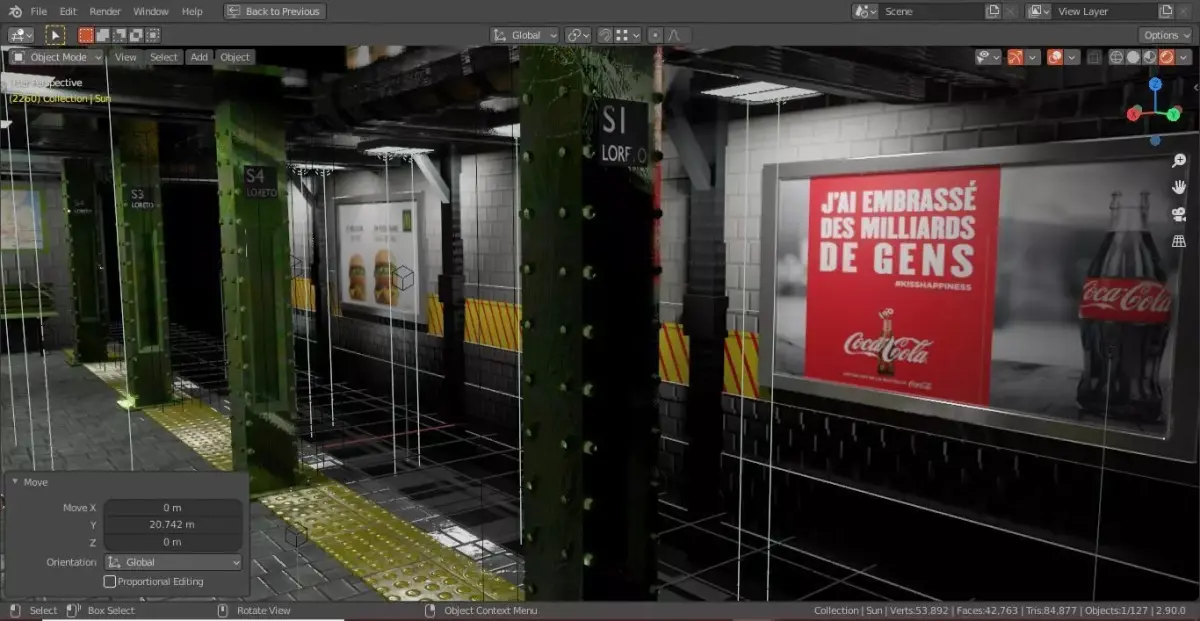This screenshot has width=1200, height=621.
Task: Toggle the camera view icon
Action: pyautogui.click(x=1179, y=214)
